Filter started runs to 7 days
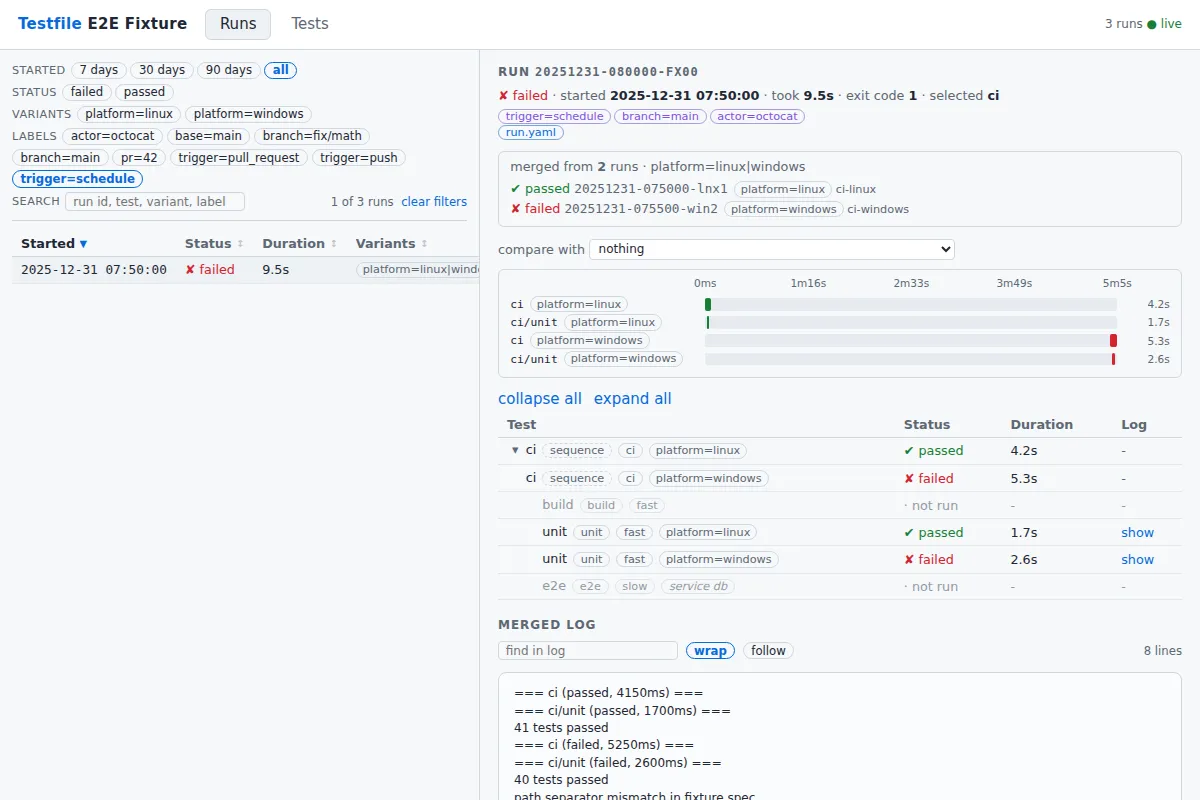The width and height of the screenshot is (1200, 800). [99, 70]
